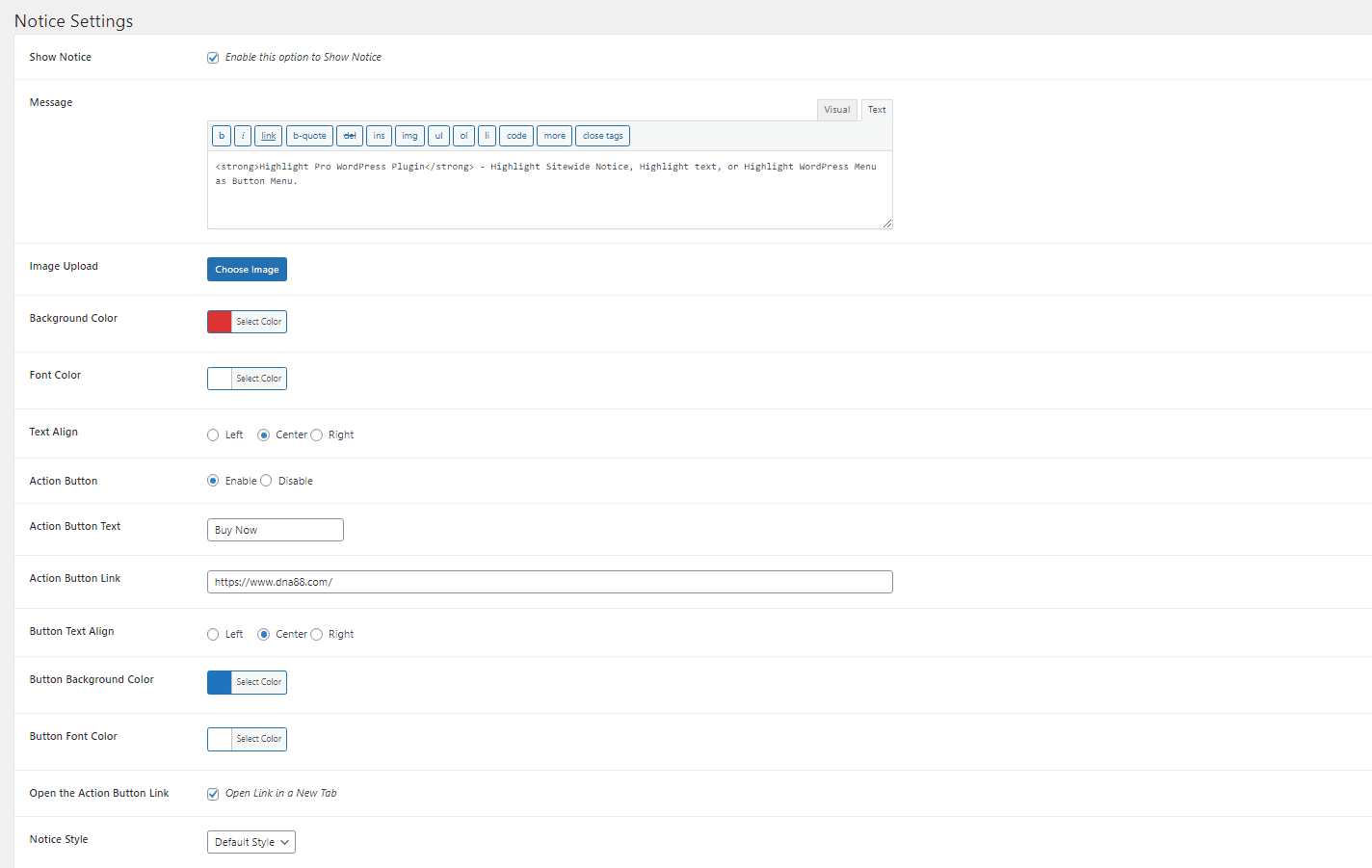Set Text Align to Left
1372x868 pixels.
213,435
